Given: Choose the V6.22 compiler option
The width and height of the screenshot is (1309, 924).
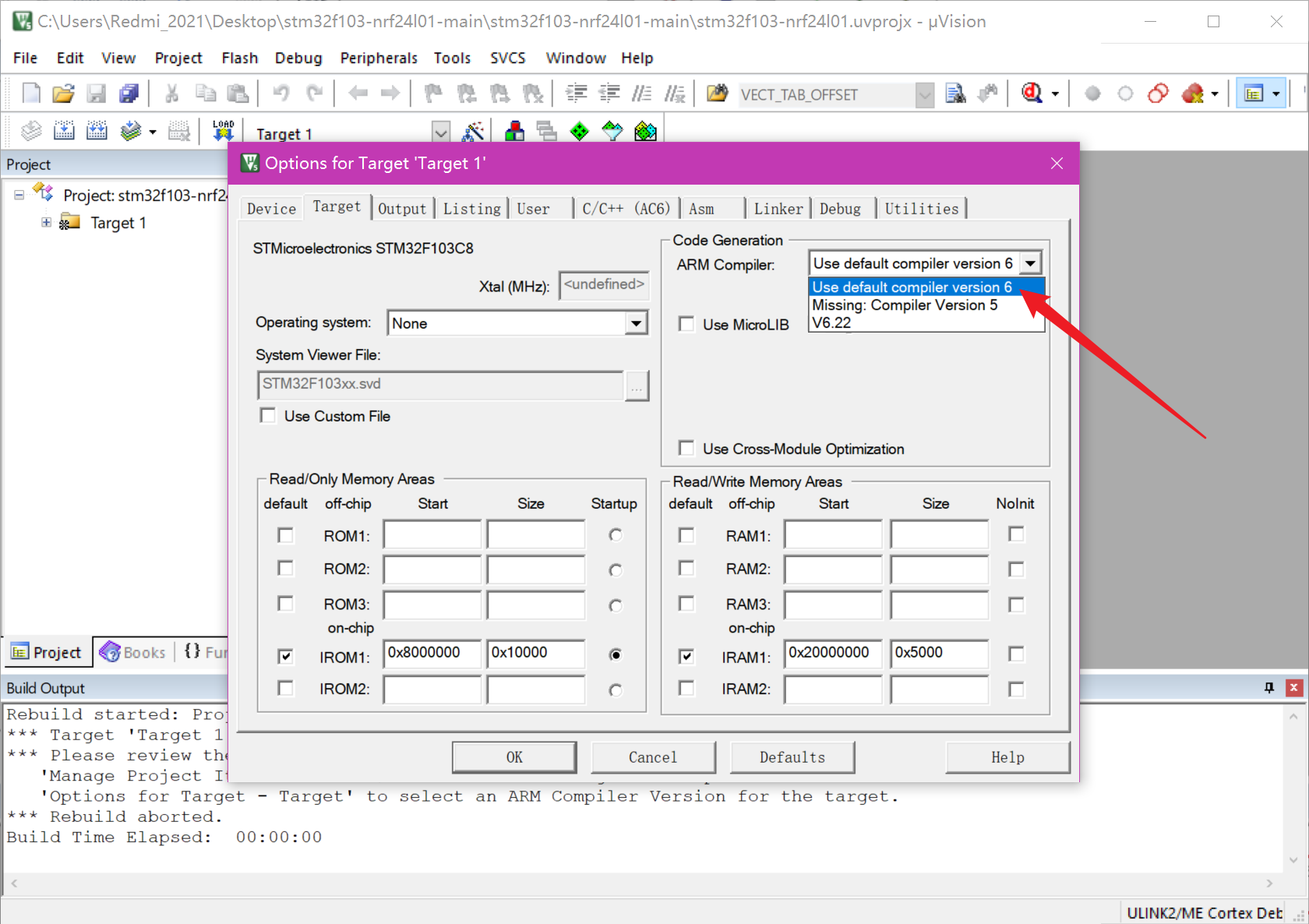Looking at the screenshot, I should click(831, 323).
